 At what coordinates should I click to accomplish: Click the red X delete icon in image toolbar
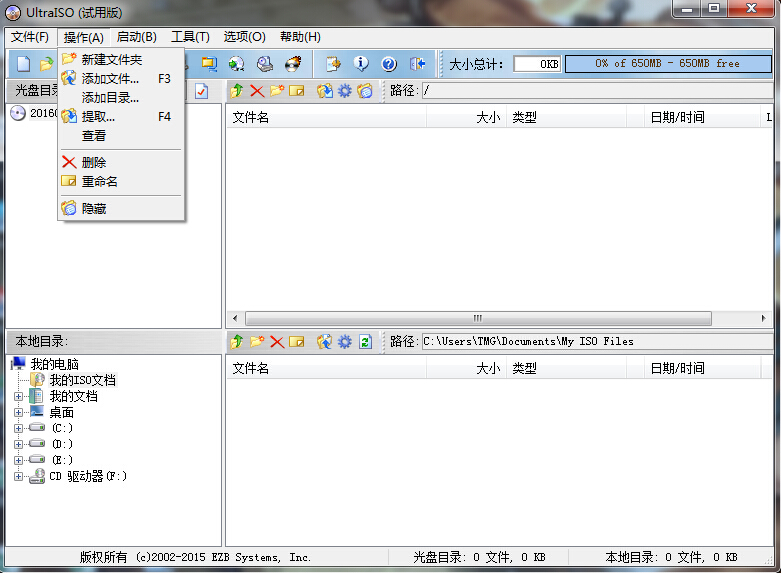pos(257,91)
